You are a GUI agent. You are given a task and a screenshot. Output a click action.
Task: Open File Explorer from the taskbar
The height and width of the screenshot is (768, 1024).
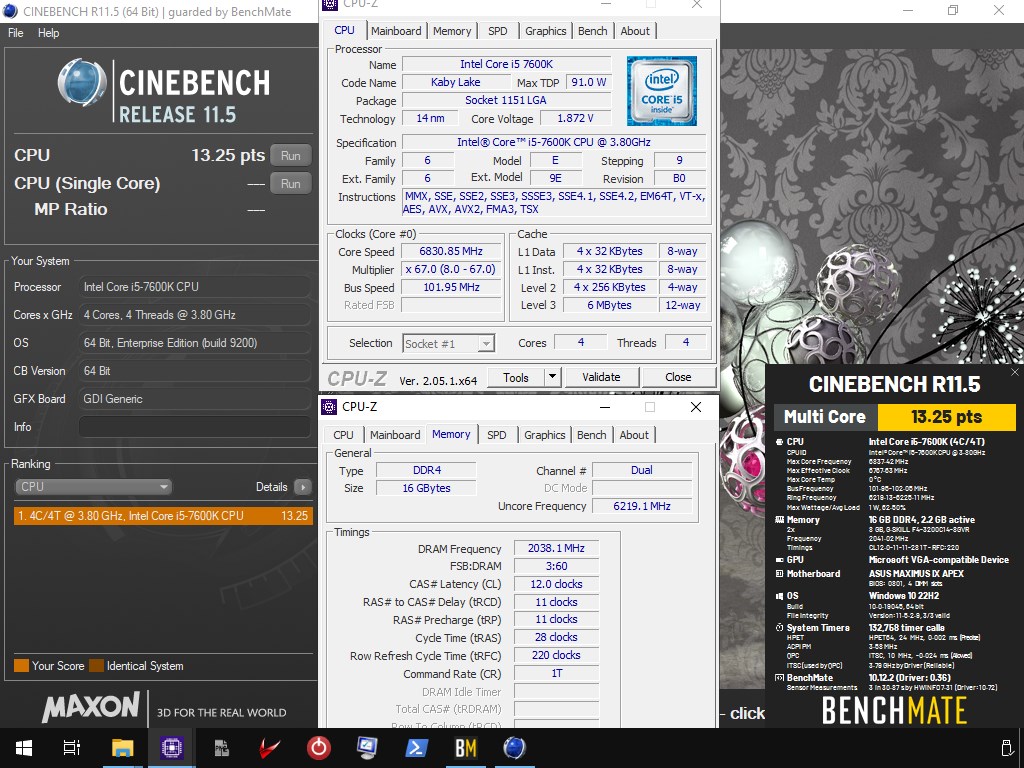[122, 748]
